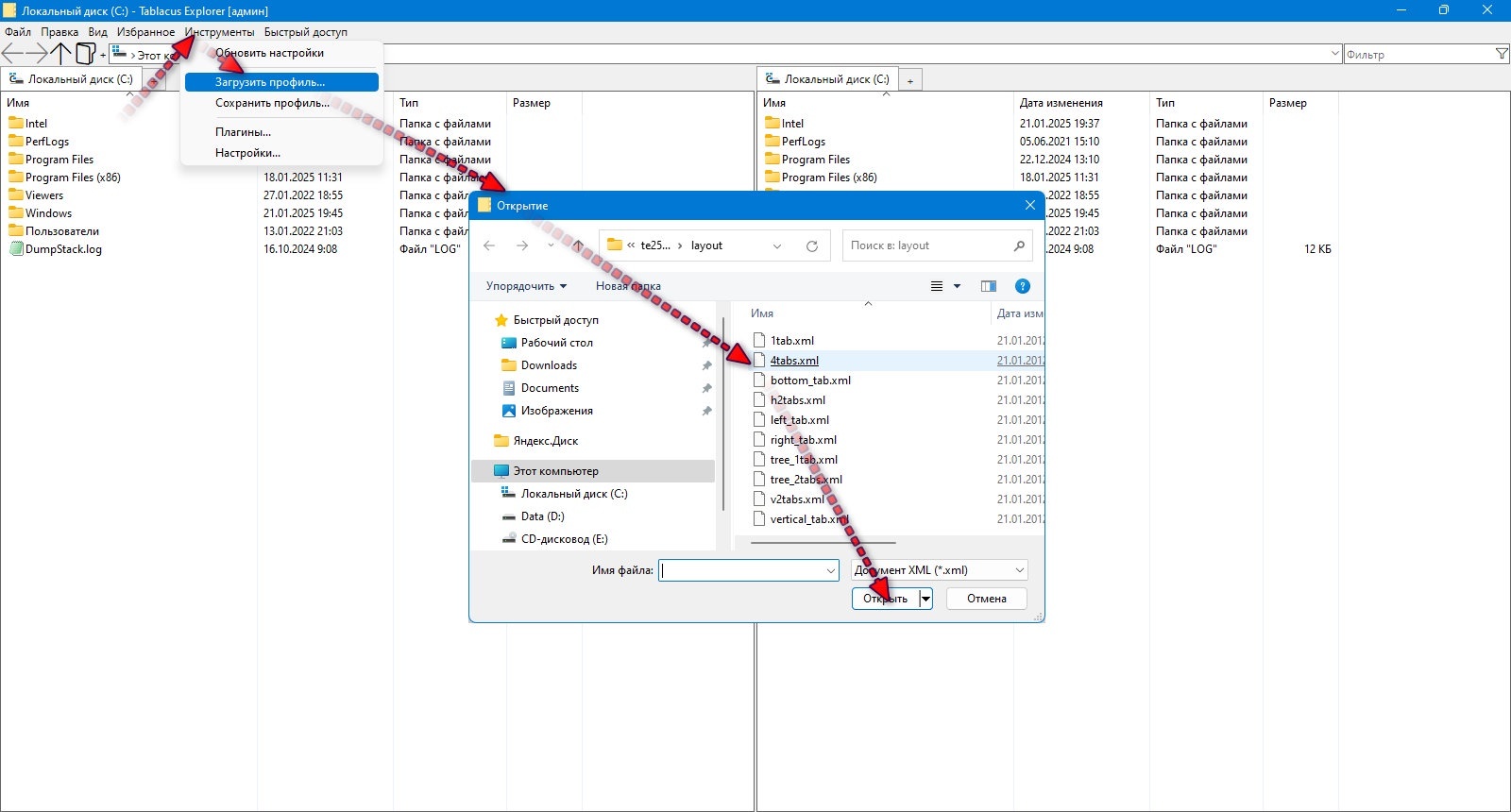Click the Отмена button
Viewport: 1511px width, 812px height.
click(x=987, y=599)
